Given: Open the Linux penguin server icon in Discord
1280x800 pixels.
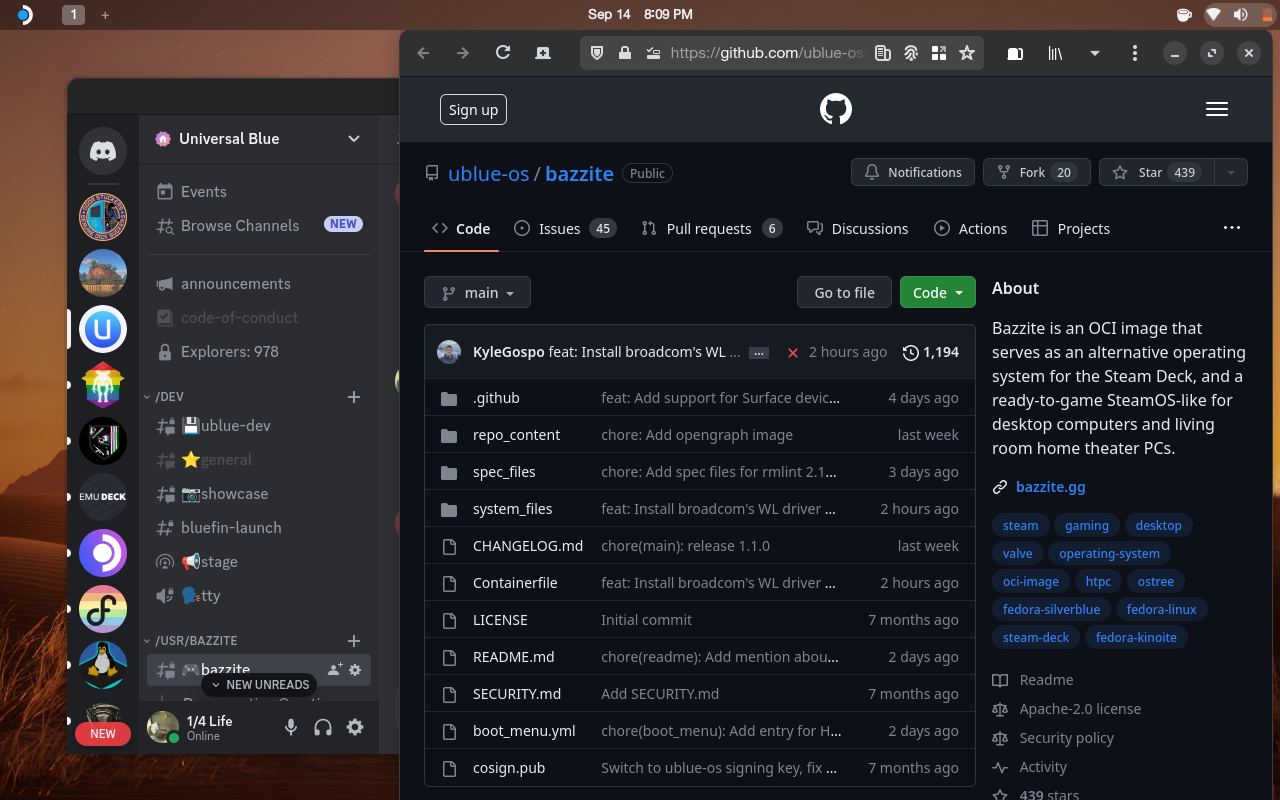Looking at the screenshot, I should tap(103, 665).
